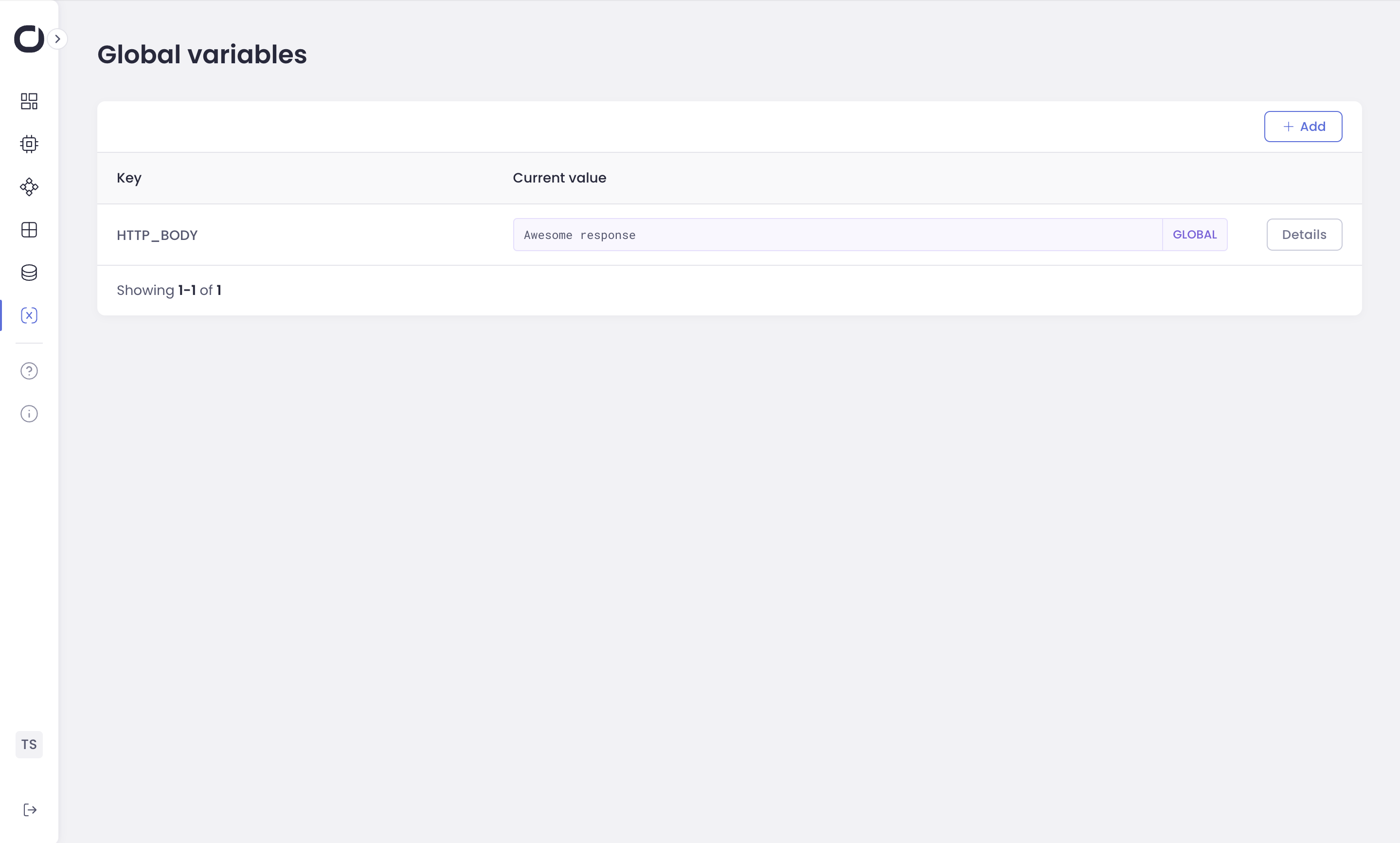
Task: Select the variables (x) sidebar icon
Action: [29, 315]
